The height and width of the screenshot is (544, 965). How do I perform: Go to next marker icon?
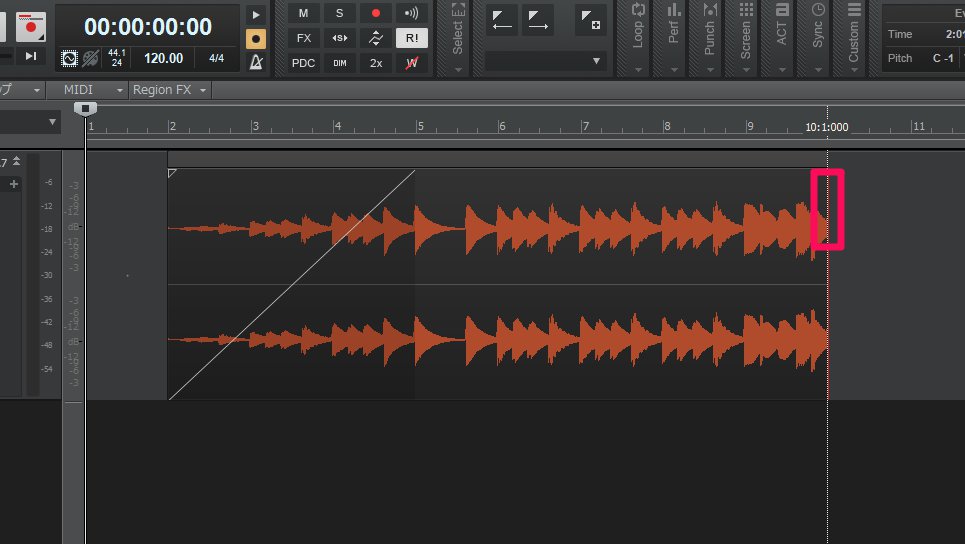[538, 20]
